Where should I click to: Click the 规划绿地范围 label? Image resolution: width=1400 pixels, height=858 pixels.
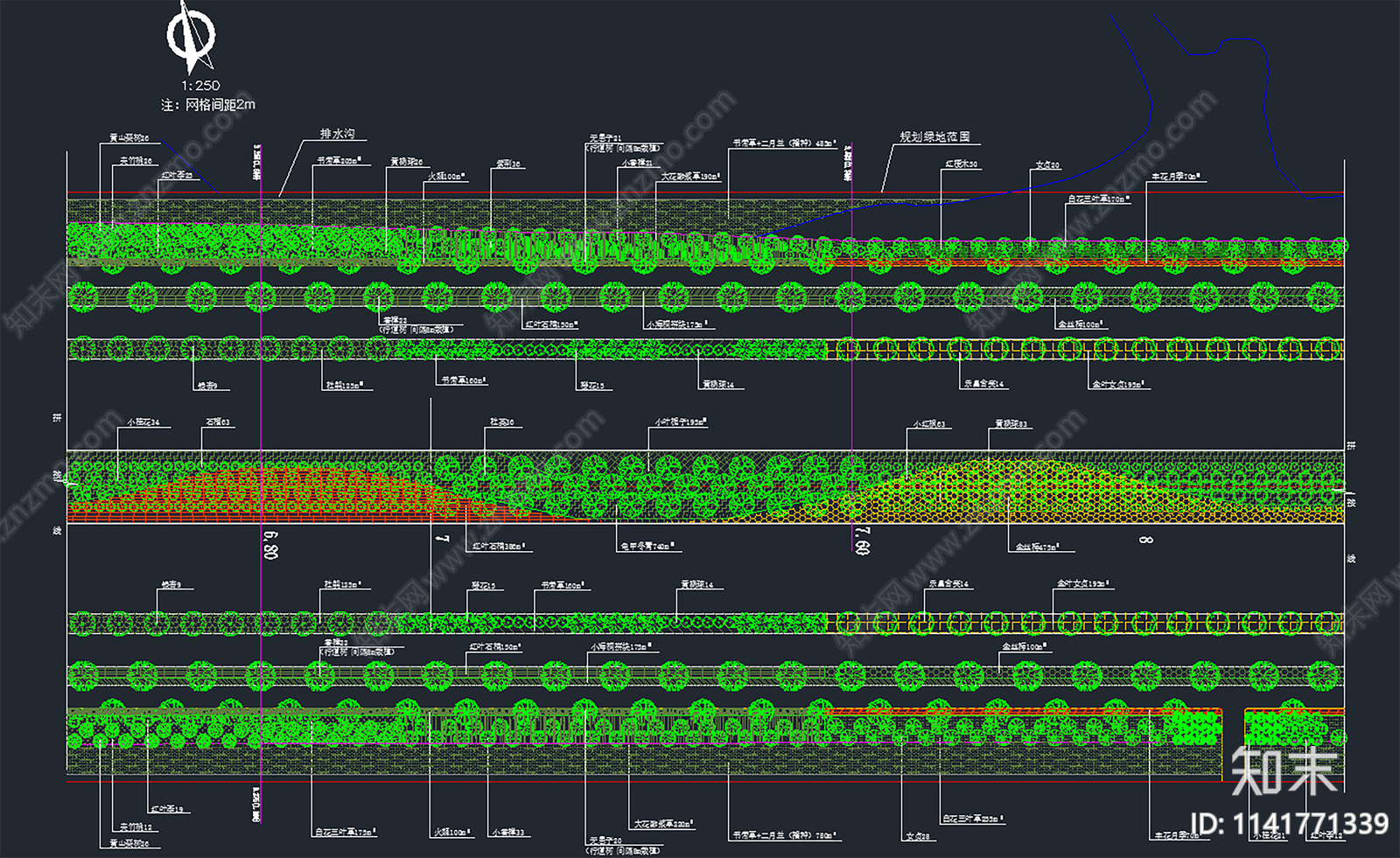click(935, 136)
